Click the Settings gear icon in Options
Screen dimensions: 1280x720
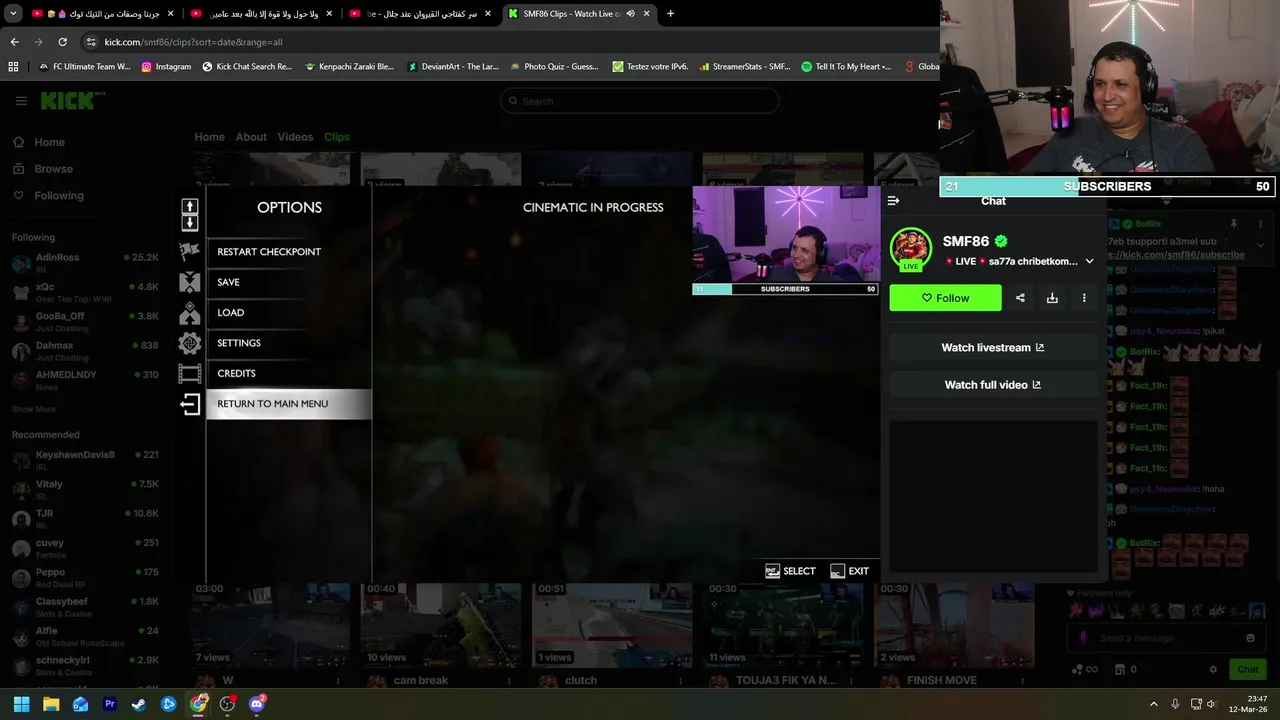pos(190,343)
